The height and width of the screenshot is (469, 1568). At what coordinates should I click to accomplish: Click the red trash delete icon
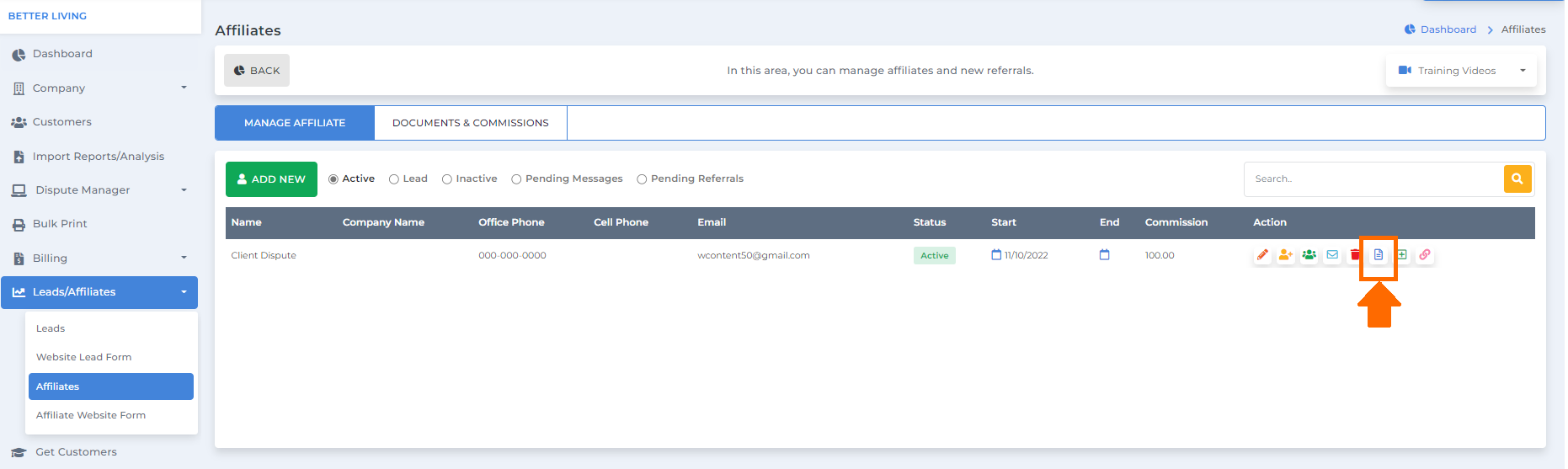[1355, 254]
